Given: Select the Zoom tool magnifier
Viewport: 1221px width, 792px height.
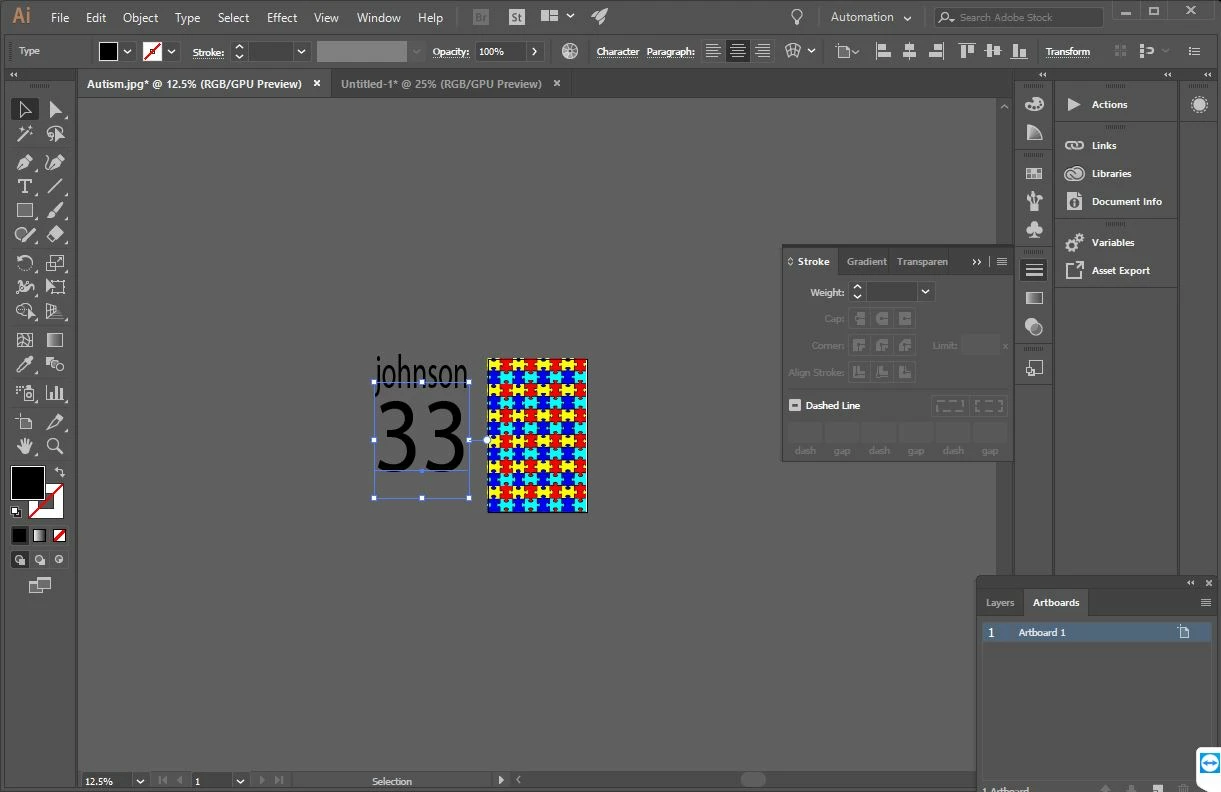Looking at the screenshot, I should [56, 446].
